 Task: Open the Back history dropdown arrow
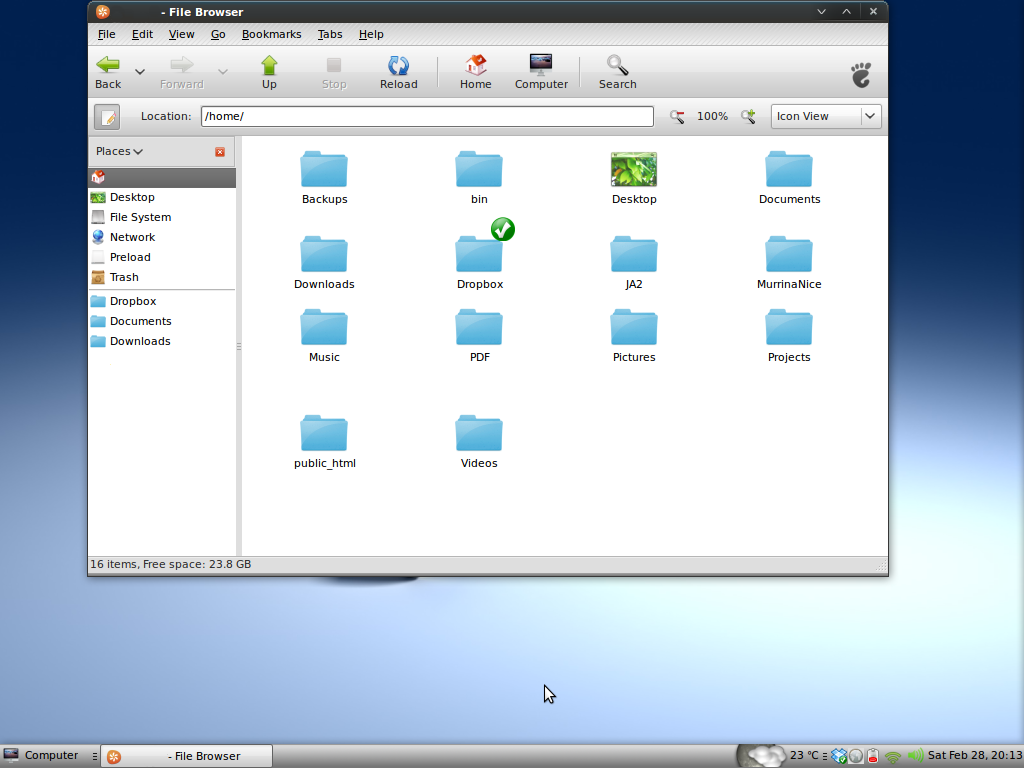coord(140,72)
